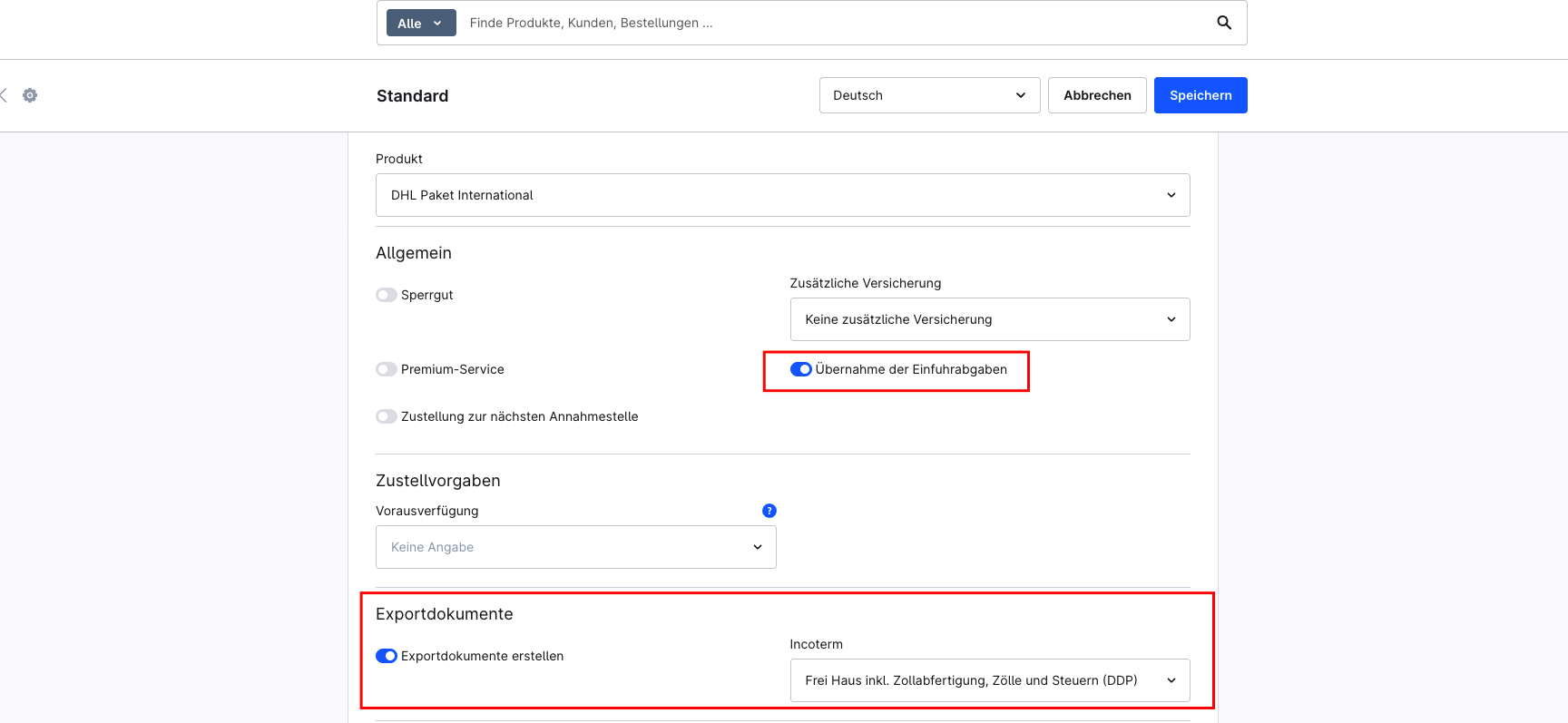Toggle Zustellung zur nächsten Annahmestelle
The width and height of the screenshot is (1568, 723).
[387, 416]
